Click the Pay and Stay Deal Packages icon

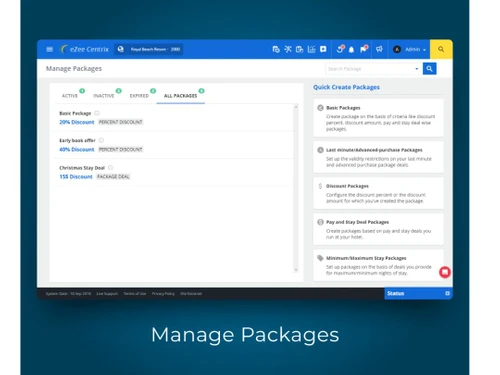(x=320, y=222)
